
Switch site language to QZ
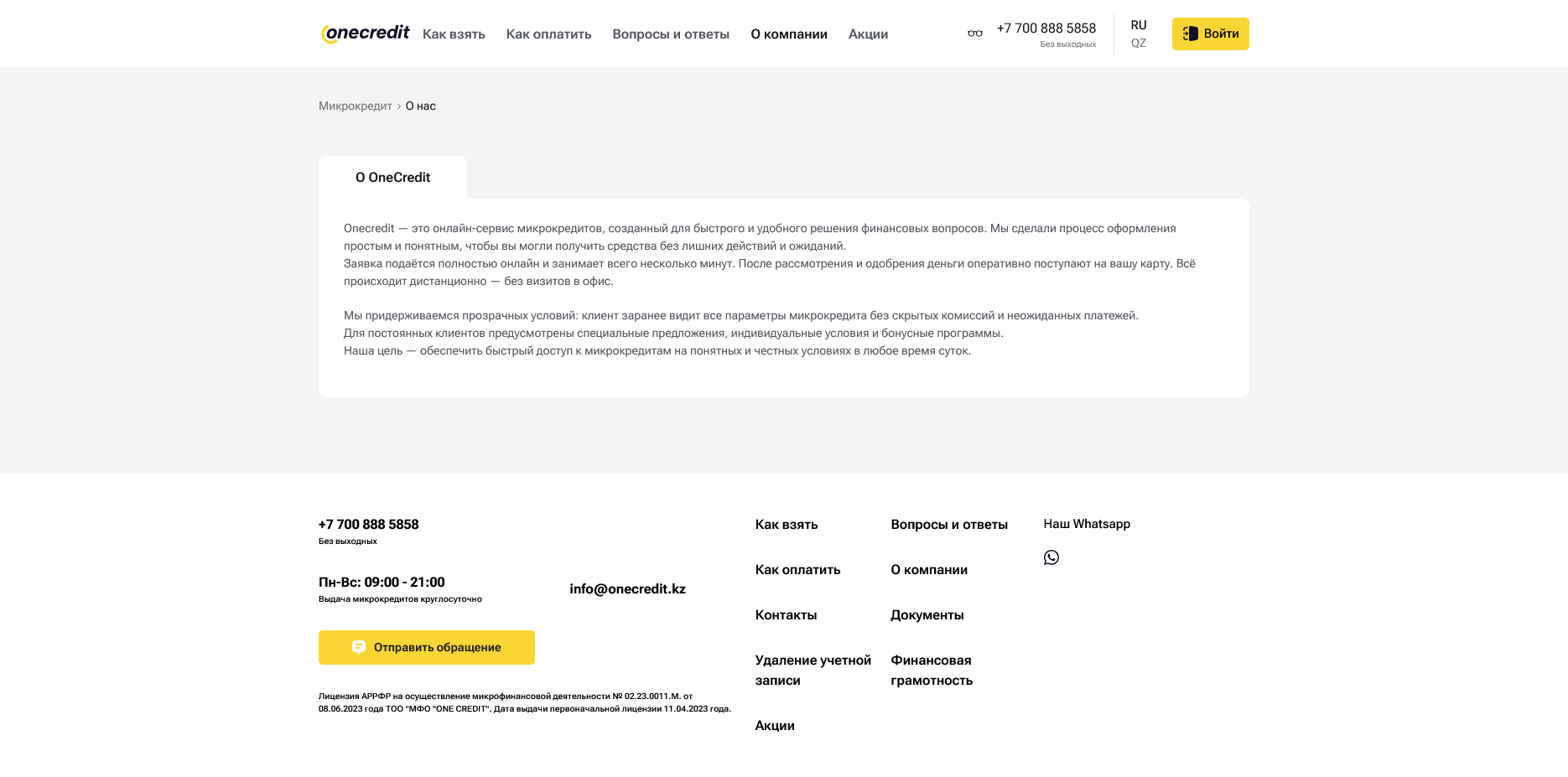pyautogui.click(x=1139, y=44)
